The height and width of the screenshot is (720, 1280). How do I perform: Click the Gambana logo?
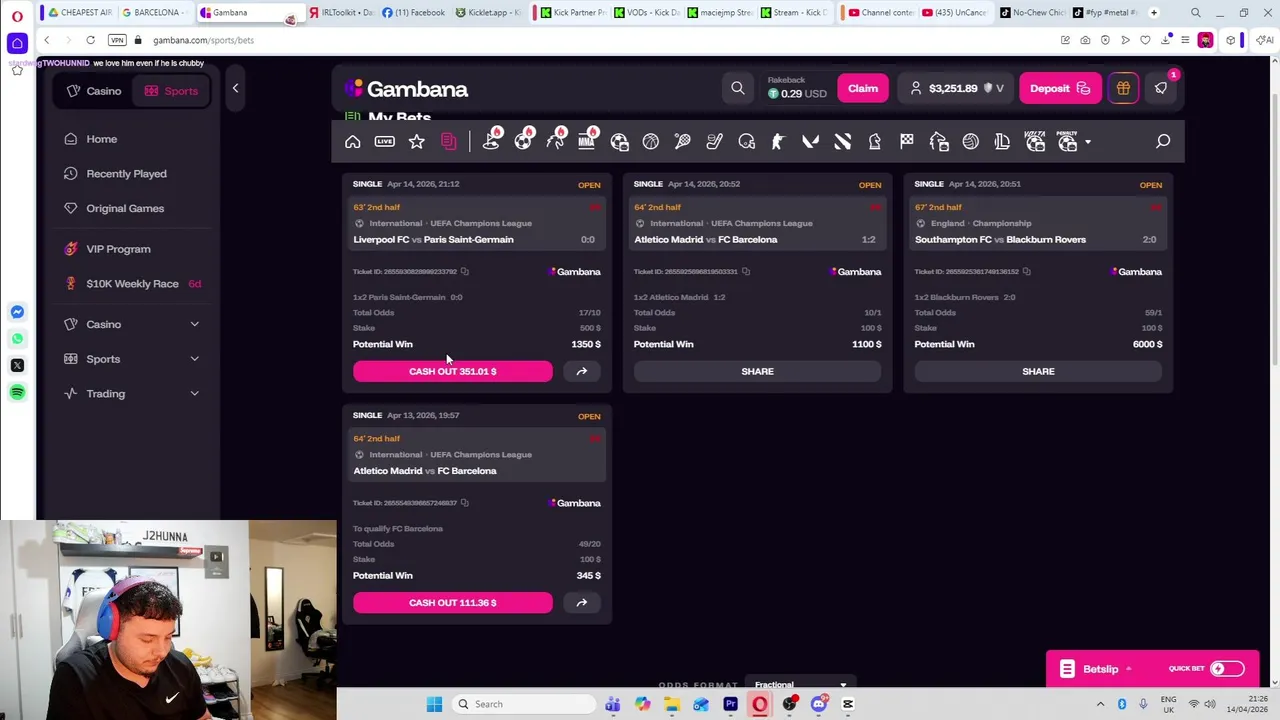406,89
